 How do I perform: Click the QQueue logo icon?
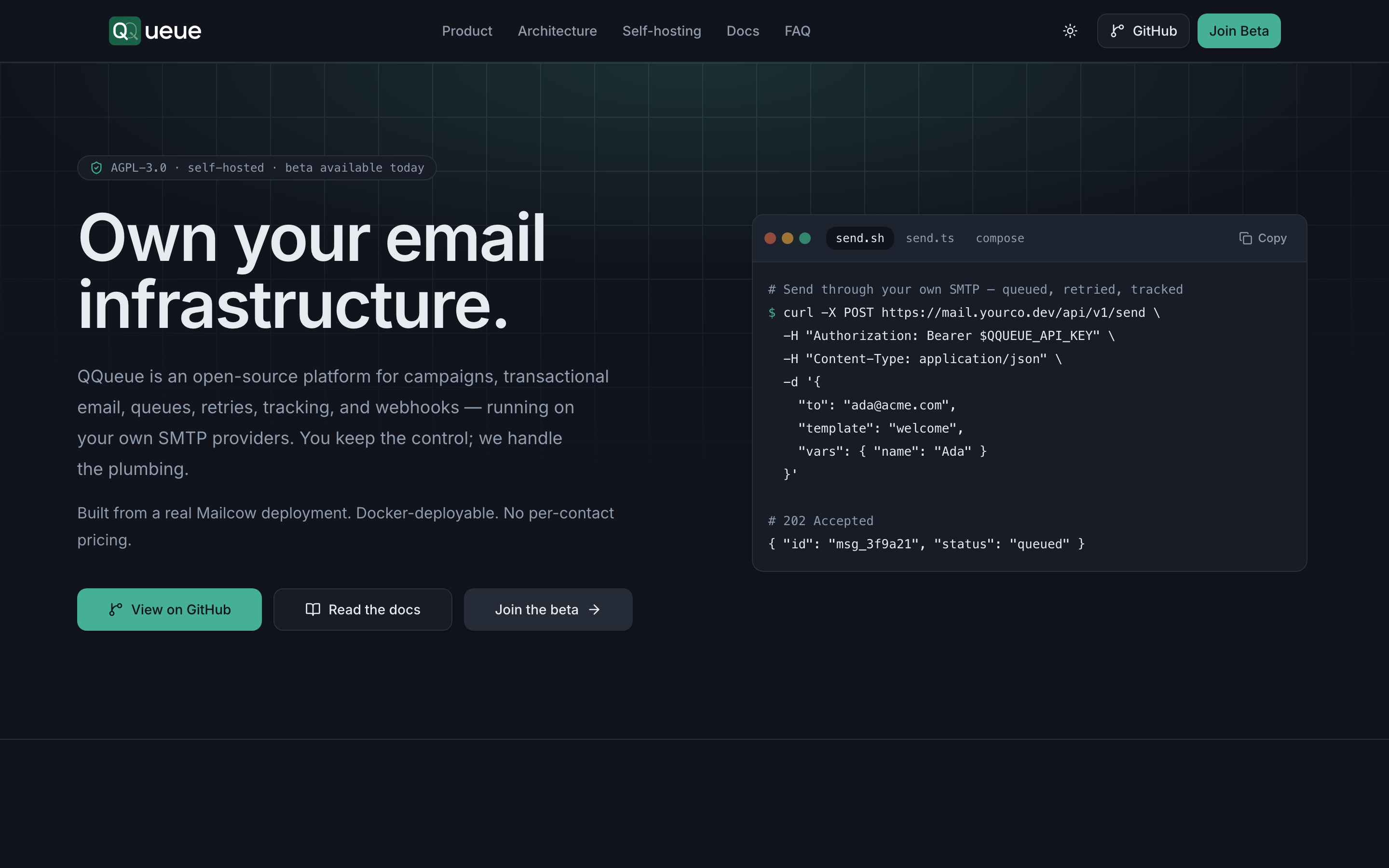124,31
